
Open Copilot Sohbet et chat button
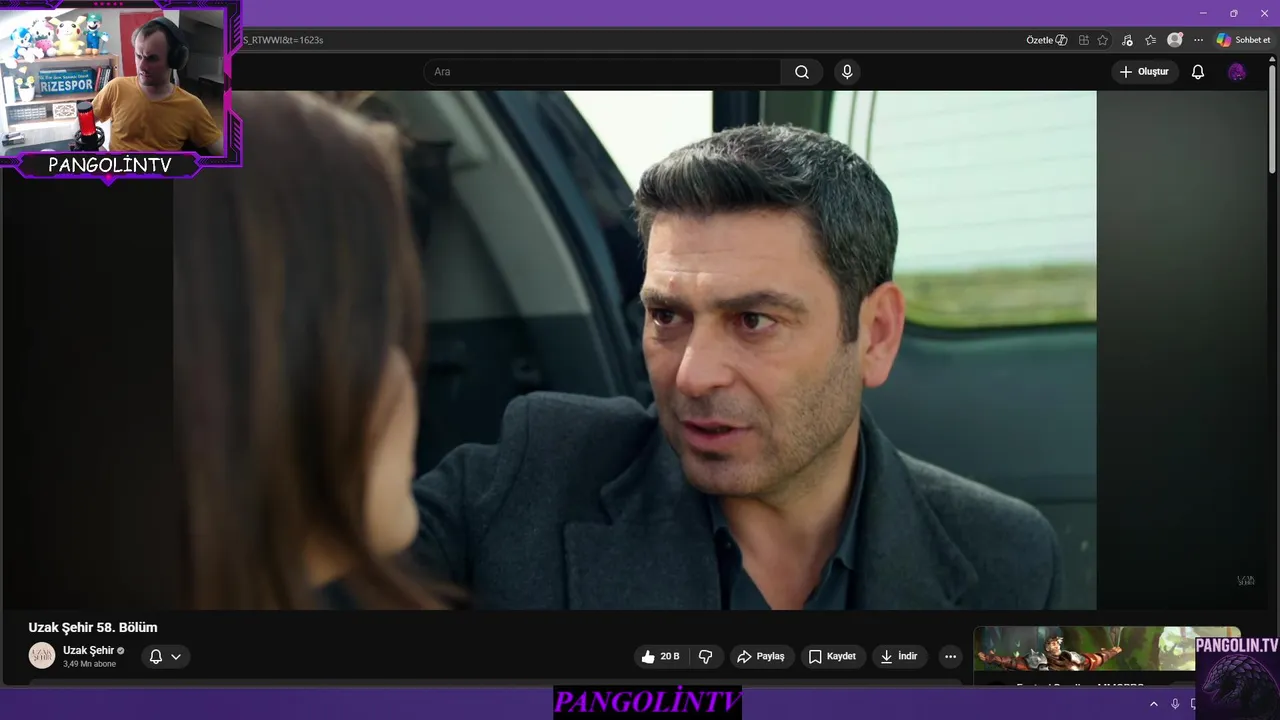(1243, 40)
